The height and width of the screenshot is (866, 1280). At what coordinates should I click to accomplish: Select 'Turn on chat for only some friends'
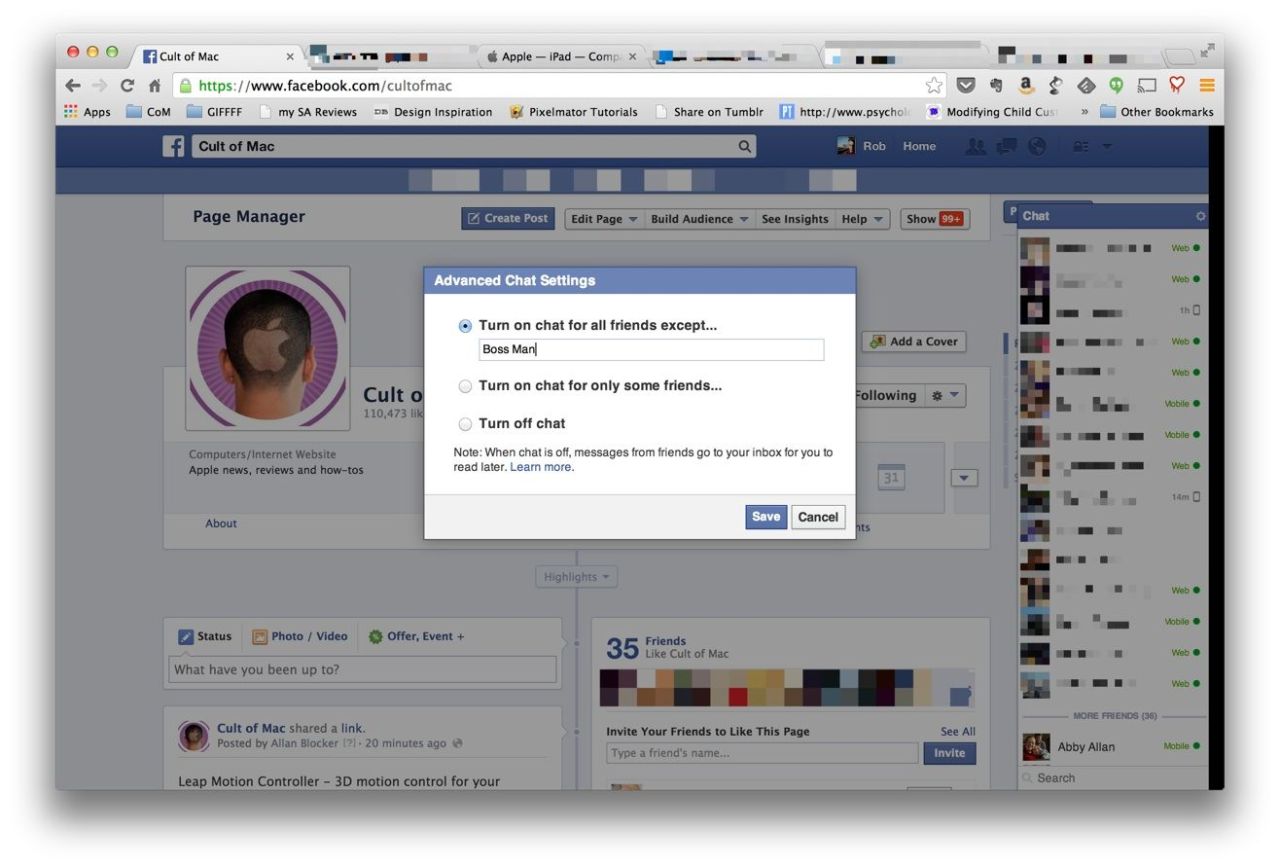(463, 386)
